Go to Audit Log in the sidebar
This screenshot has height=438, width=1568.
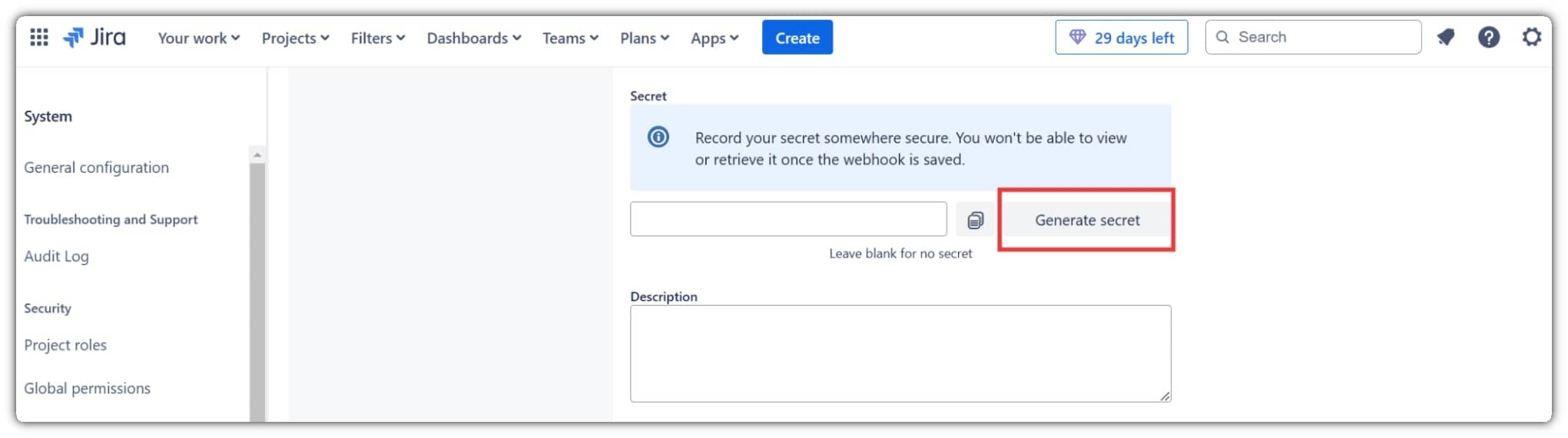click(x=56, y=257)
